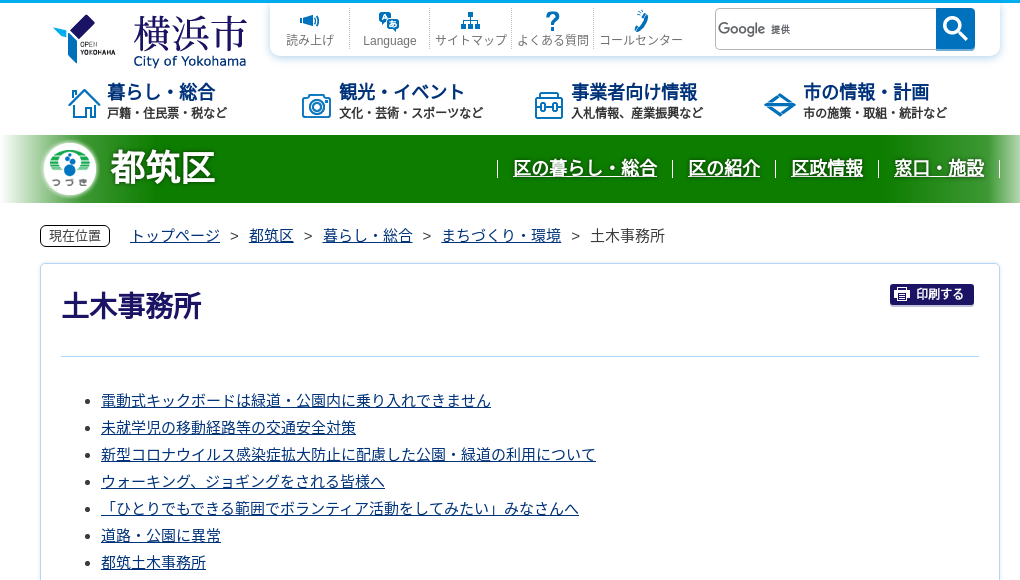Start a Google search with the magnifier button

[954, 29]
